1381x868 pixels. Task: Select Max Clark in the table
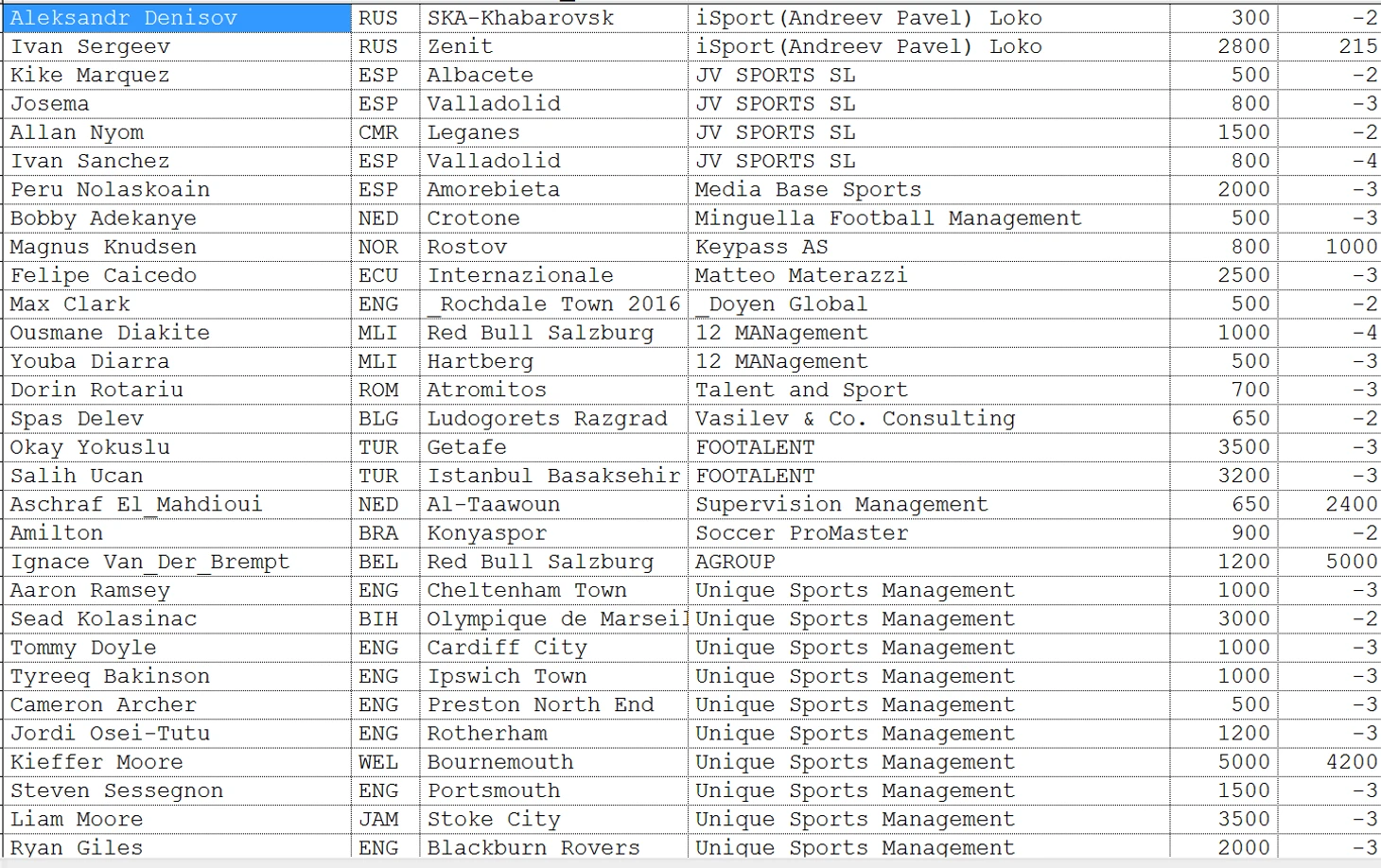(x=177, y=304)
